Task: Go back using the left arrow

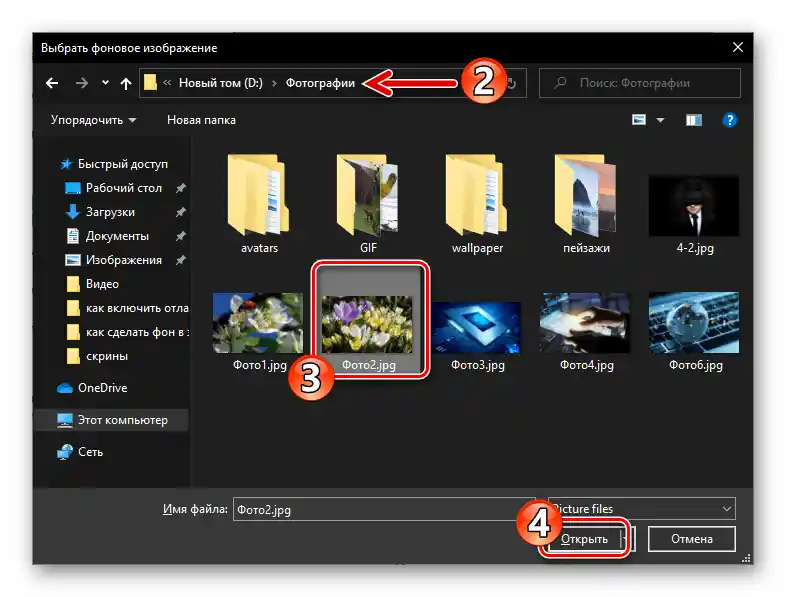Action: [x=52, y=83]
